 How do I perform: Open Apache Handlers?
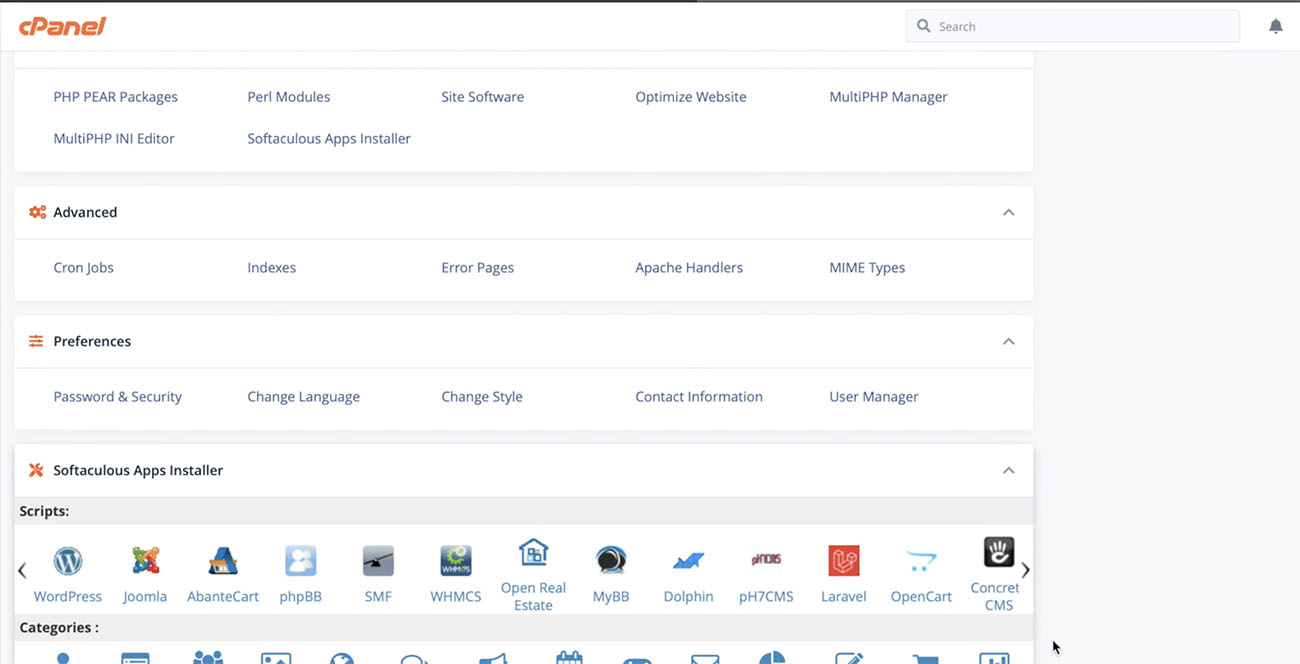coord(689,268)
